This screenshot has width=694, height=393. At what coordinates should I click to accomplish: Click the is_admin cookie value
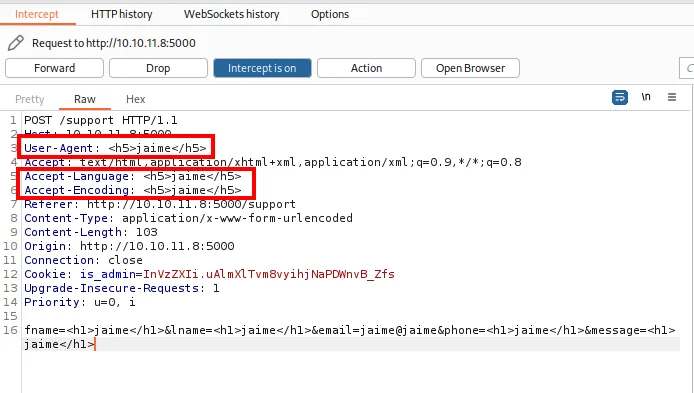point(268,274)
